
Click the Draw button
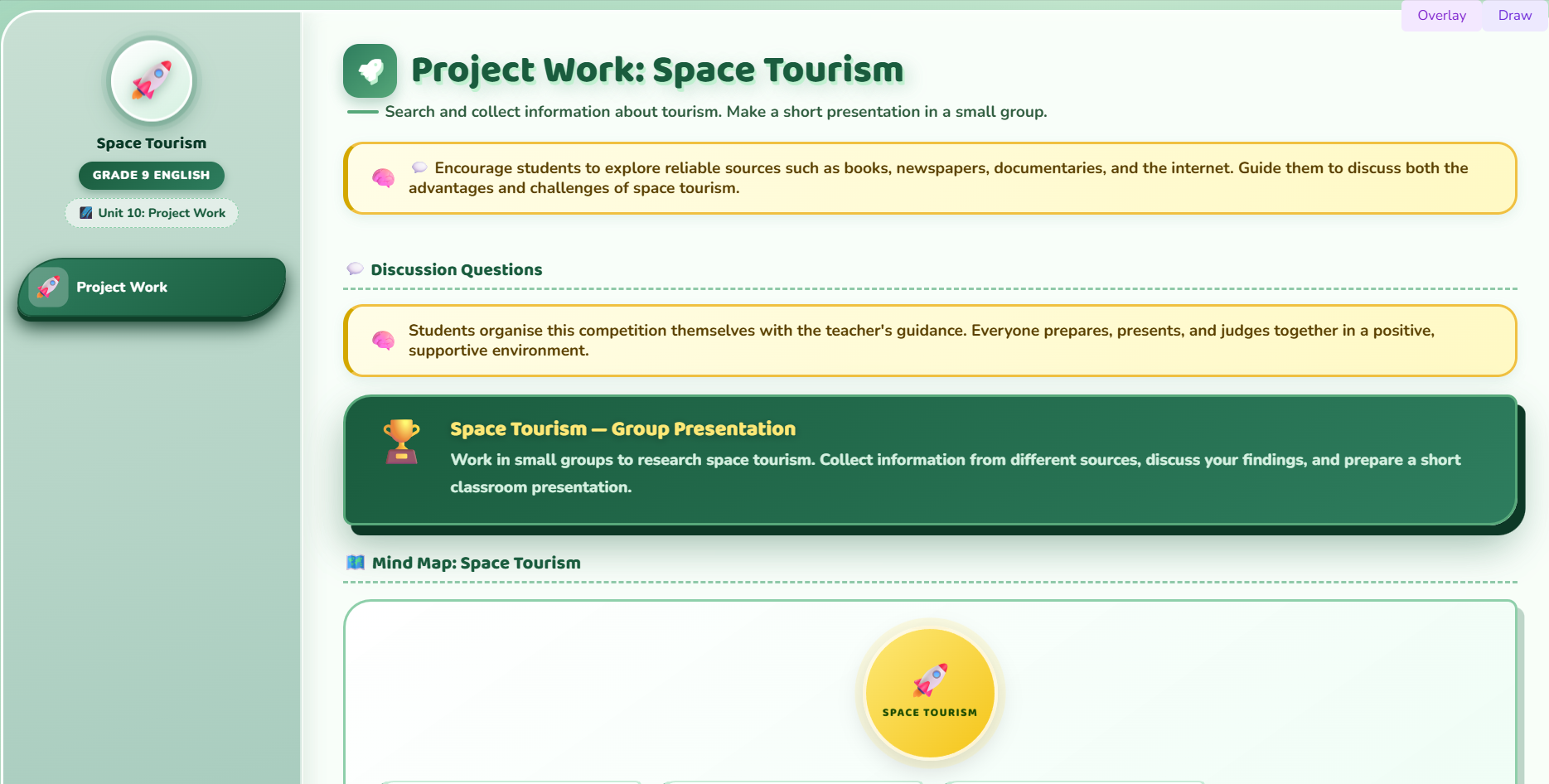coord(1514,16)
